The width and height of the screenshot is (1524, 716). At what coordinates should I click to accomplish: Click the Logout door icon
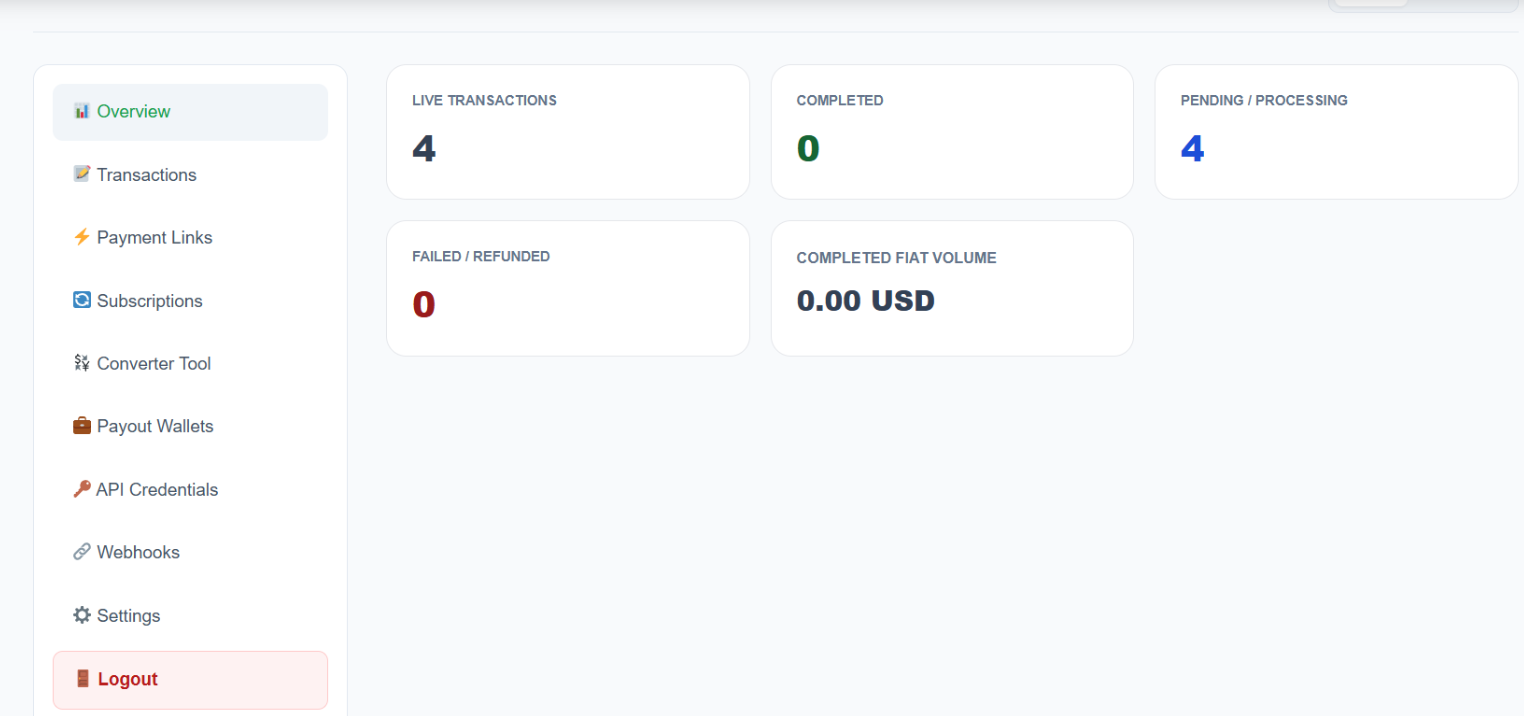click(x=83, y=679)
